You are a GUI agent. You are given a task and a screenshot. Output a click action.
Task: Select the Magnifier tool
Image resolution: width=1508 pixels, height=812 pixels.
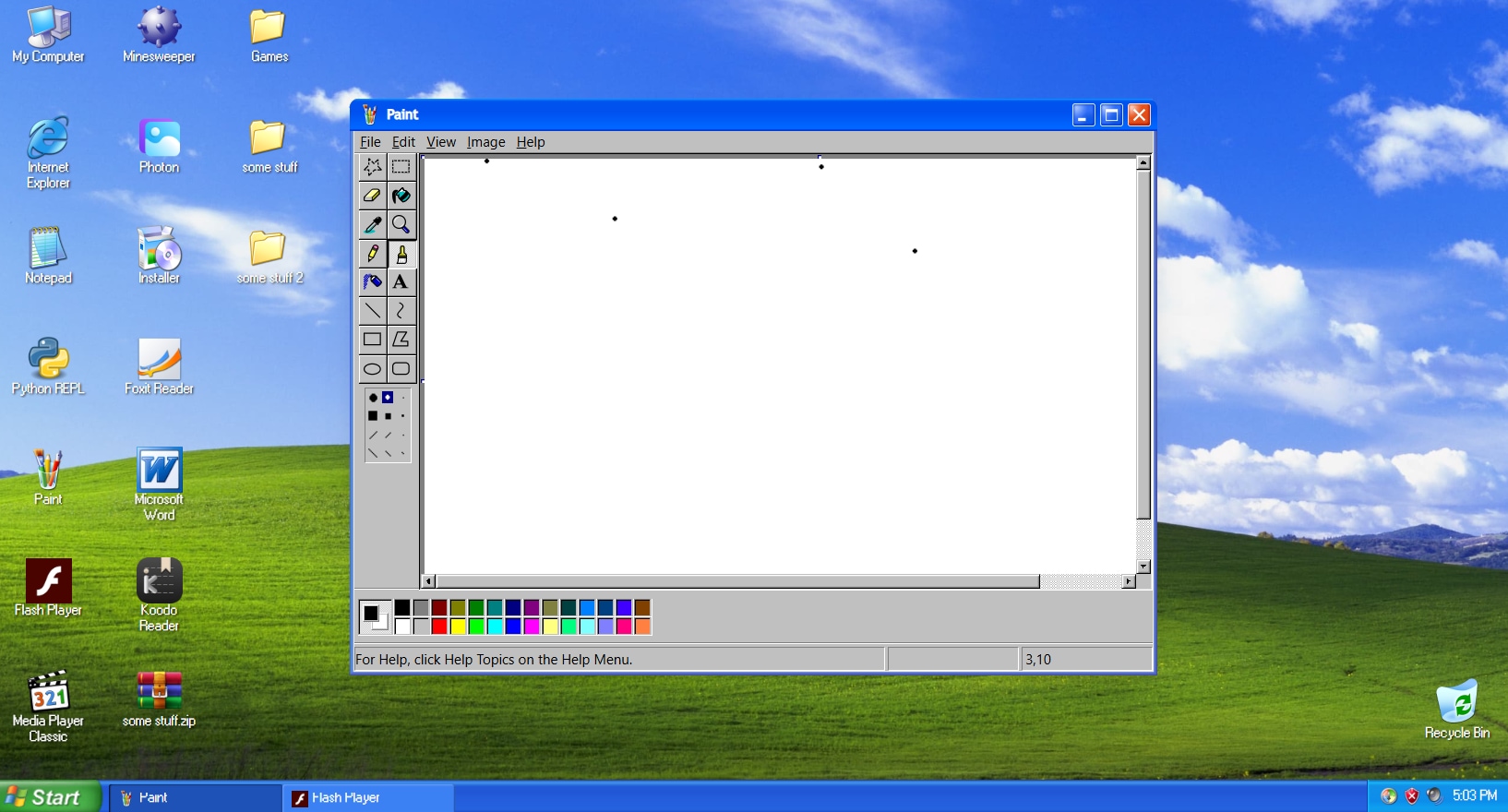(401, 224)
